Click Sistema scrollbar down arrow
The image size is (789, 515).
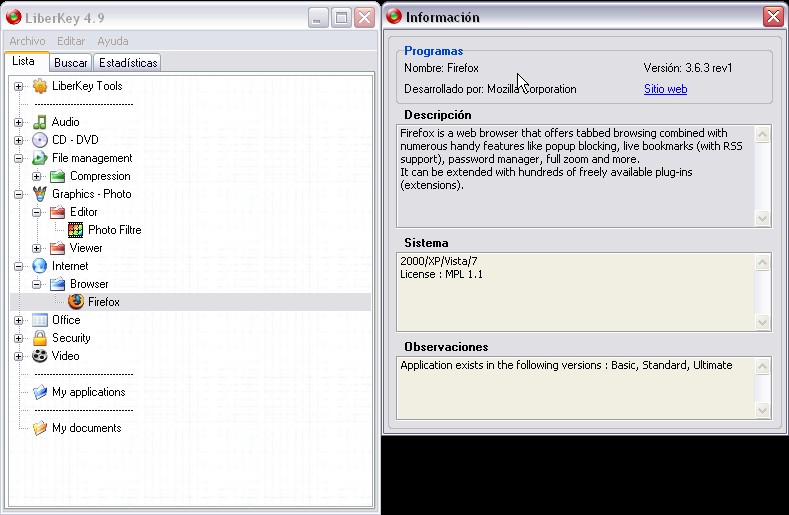(762, 322)
